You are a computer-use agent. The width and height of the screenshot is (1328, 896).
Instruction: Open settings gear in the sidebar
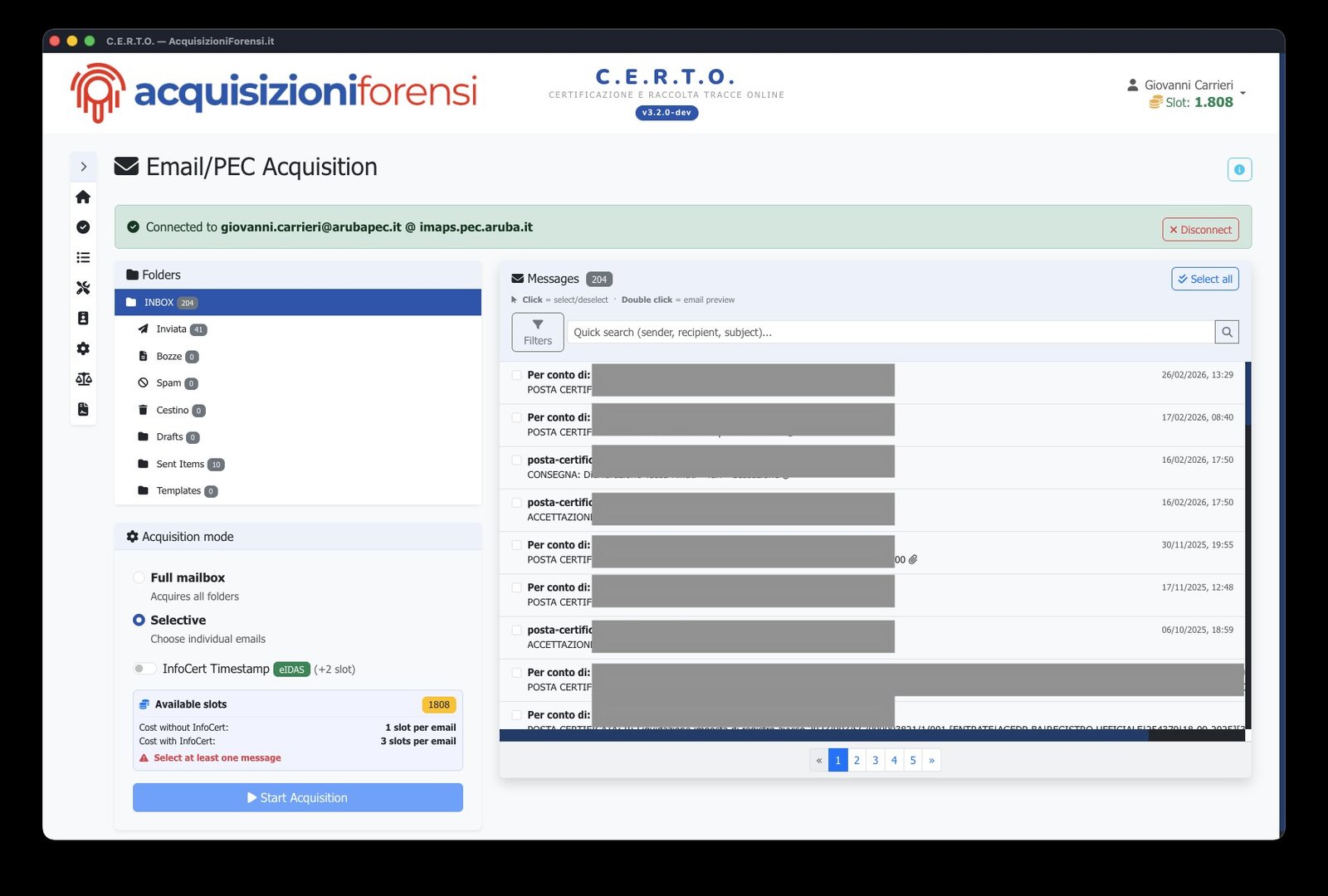83,348
